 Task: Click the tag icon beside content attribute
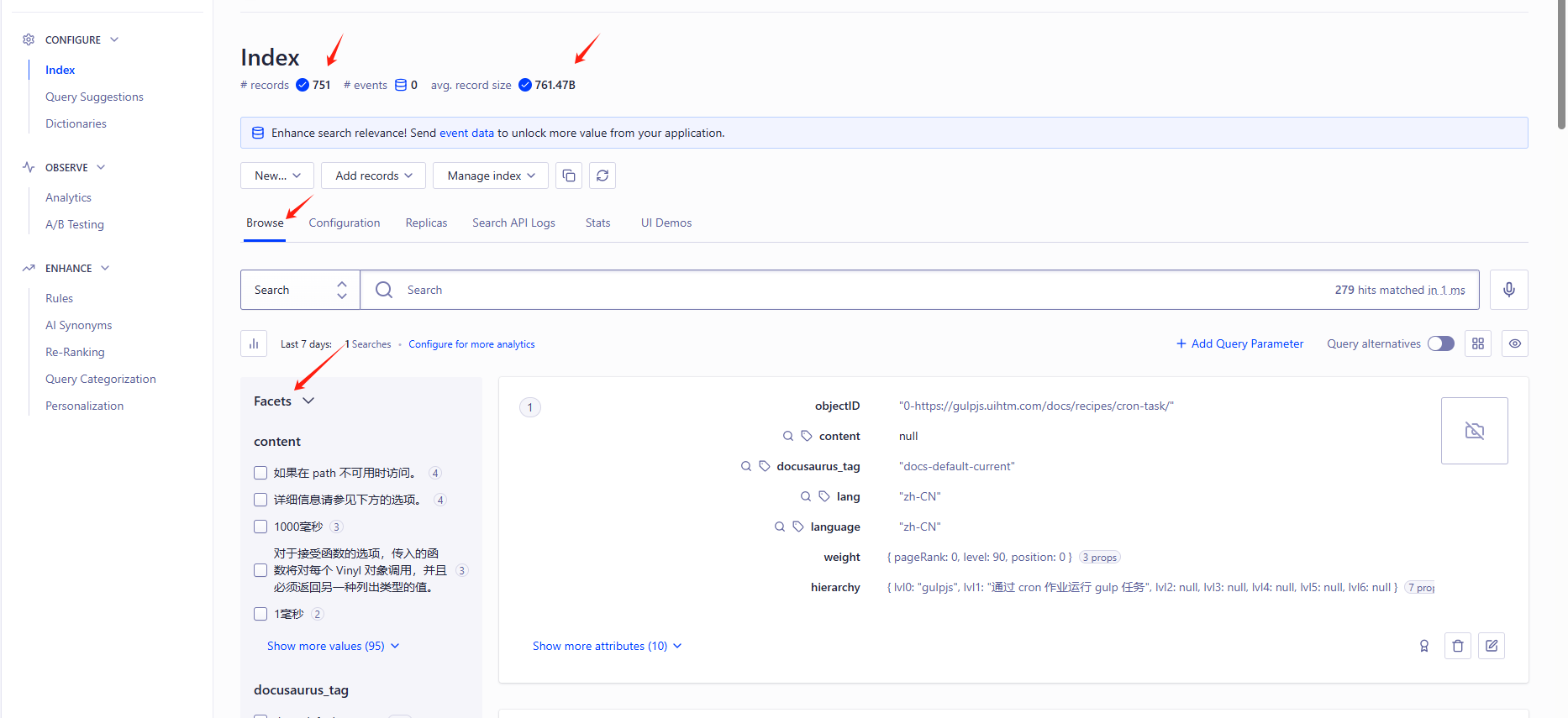(x=807, y=436)
